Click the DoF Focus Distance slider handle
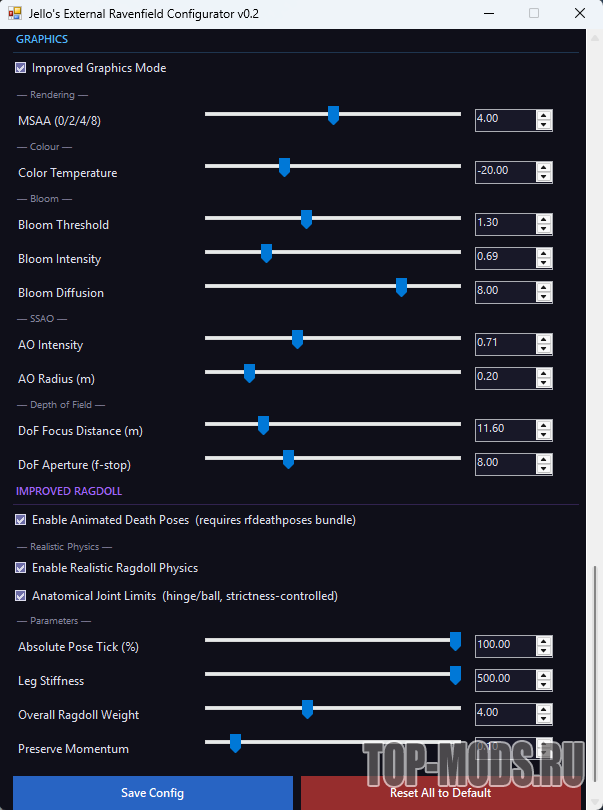Screen dimensions: 603x810 pyautogui.click(x=263, y=425)
